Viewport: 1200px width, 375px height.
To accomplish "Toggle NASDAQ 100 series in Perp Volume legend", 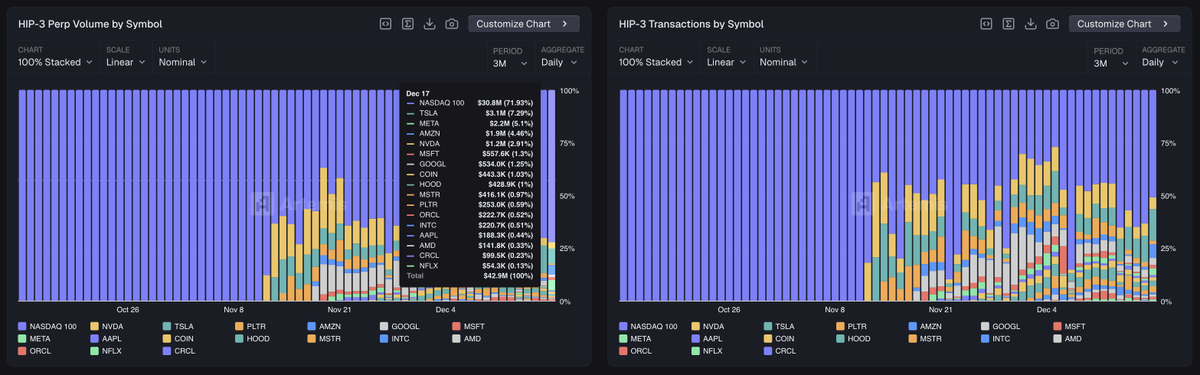I will pyautogui.click(x=47, y=326).
